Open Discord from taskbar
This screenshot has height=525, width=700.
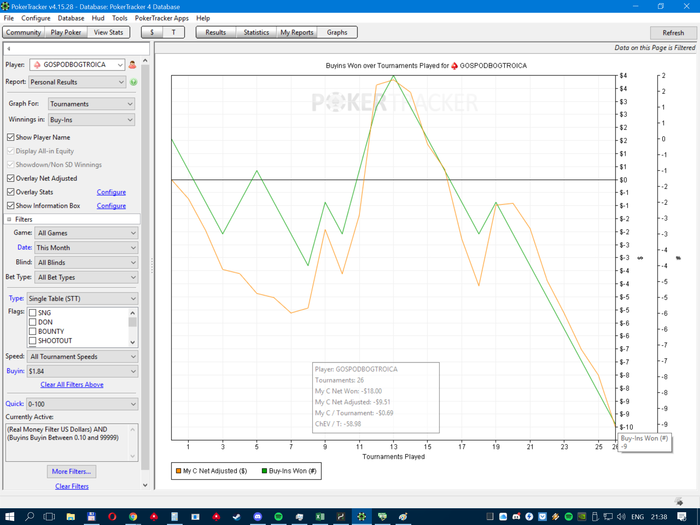pyautogui.click(x=258, y=517)
